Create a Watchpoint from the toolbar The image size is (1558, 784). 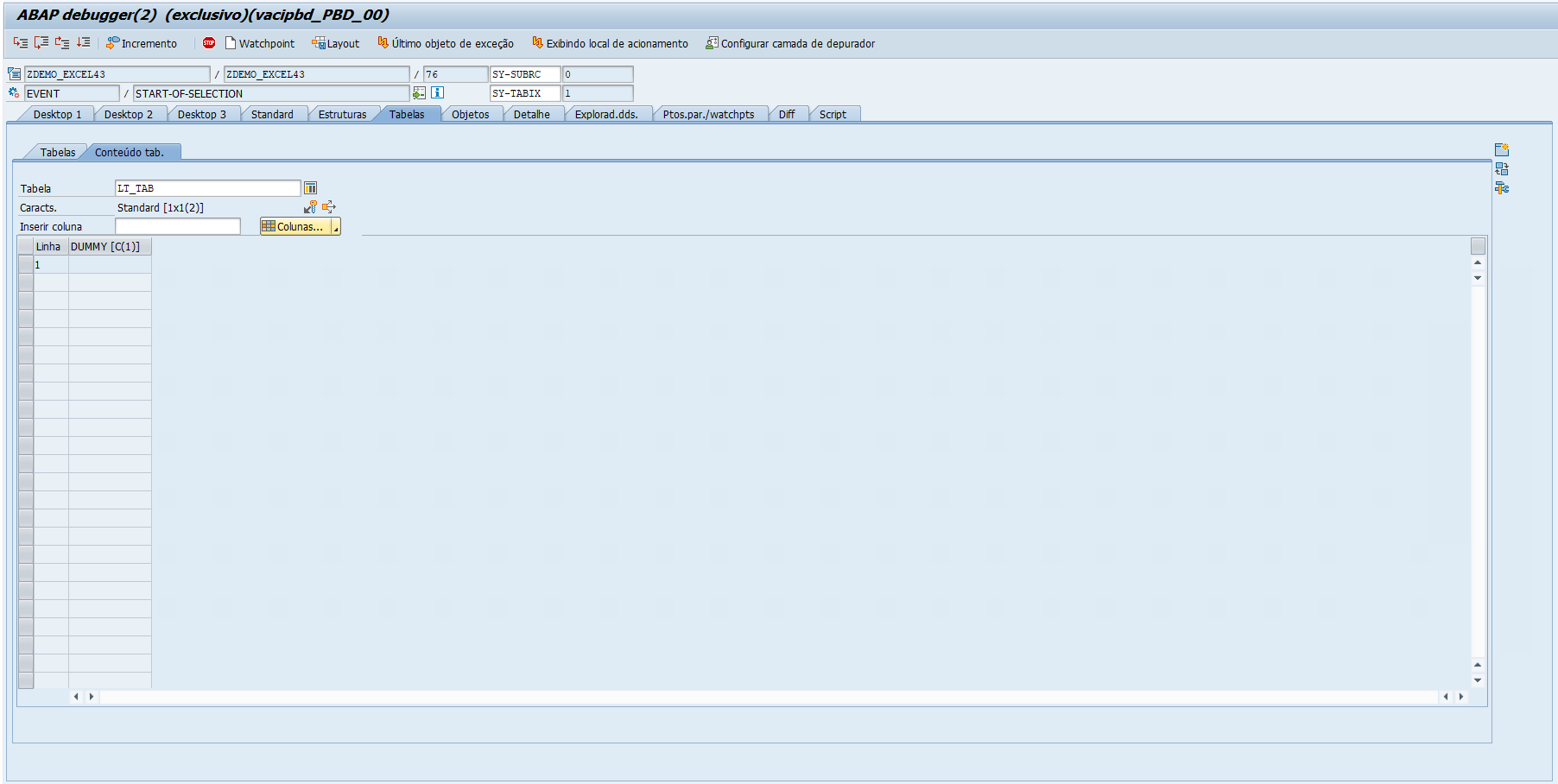pos(259,42)
